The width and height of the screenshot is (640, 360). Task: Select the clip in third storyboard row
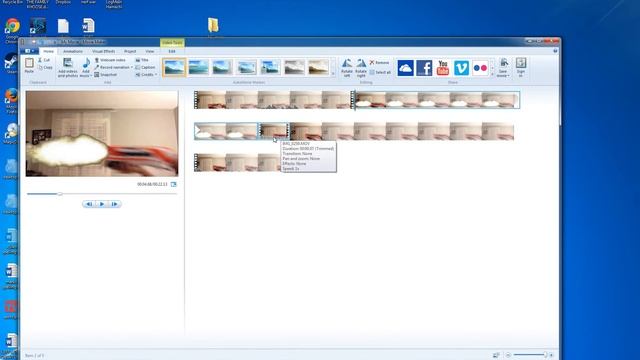pos(238,162)
